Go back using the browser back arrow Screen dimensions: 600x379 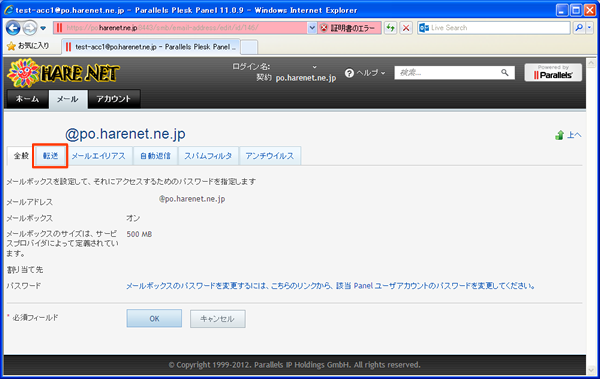[x=13, y=28]
